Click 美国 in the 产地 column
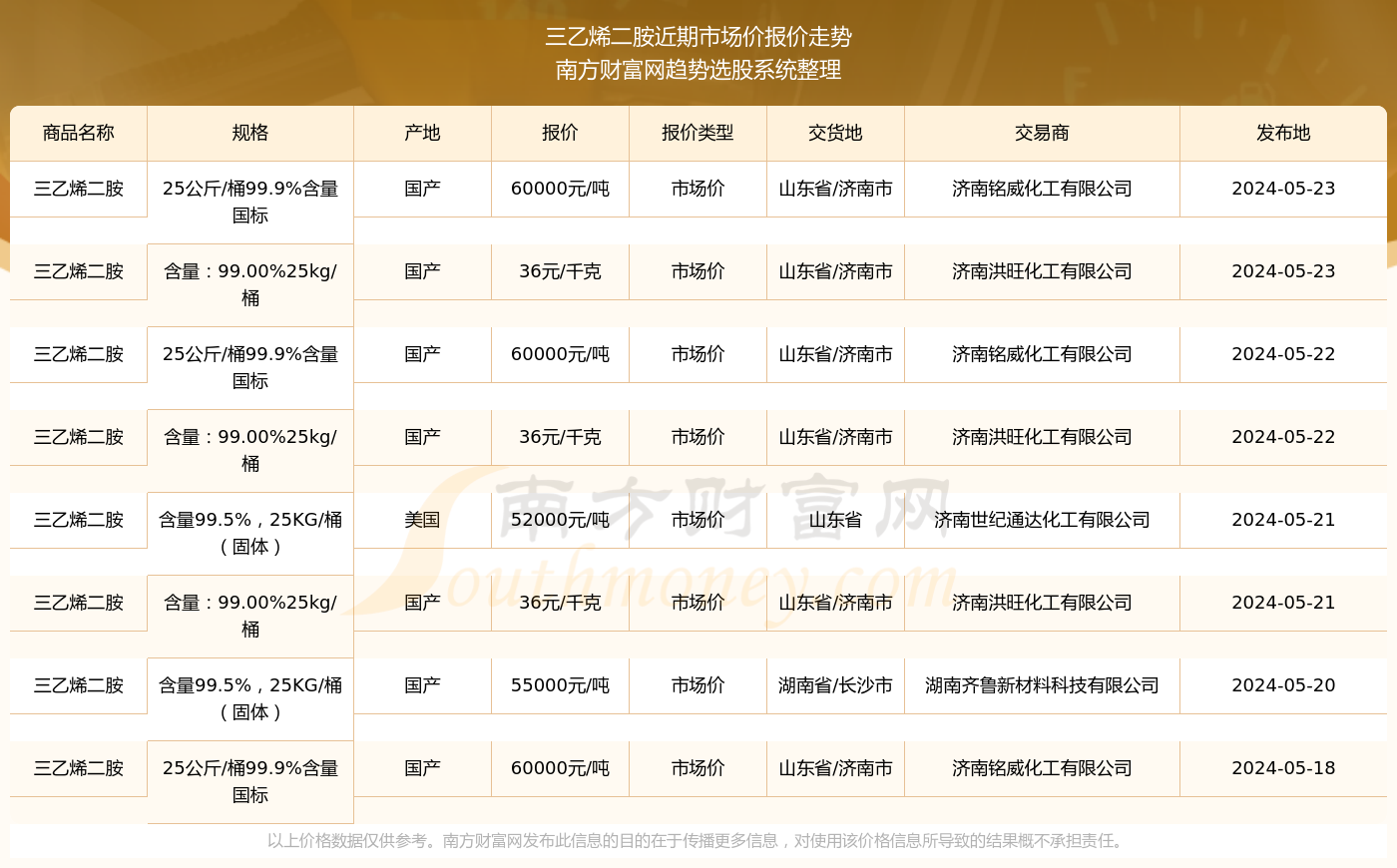 pos(422,520)
